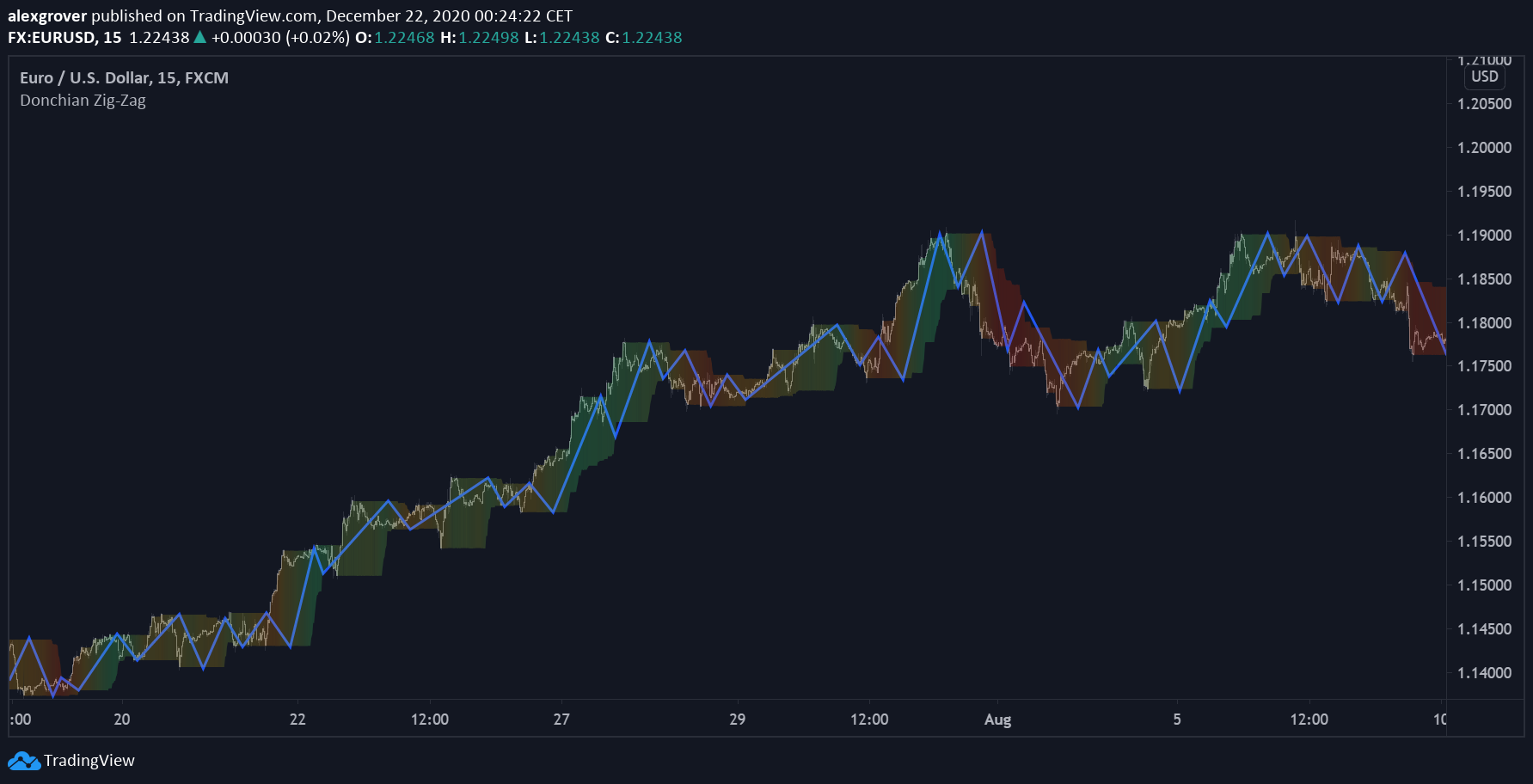Viewport: 1533px width, 784px height.
Task: Click the 1.14000 price axis label
Action: pos(1484,673)
